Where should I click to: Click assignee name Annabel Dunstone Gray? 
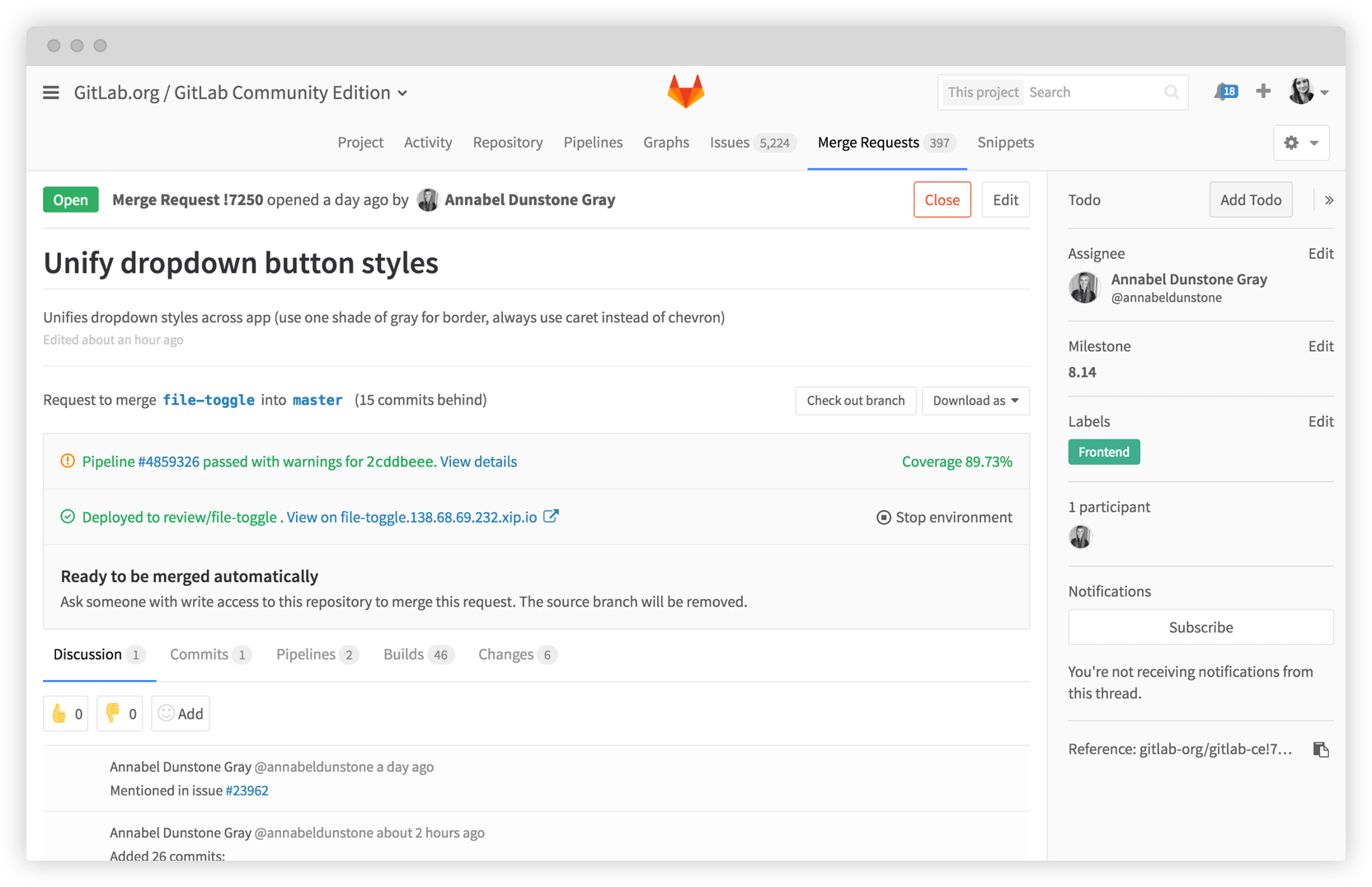click(x=1189, y=279)
